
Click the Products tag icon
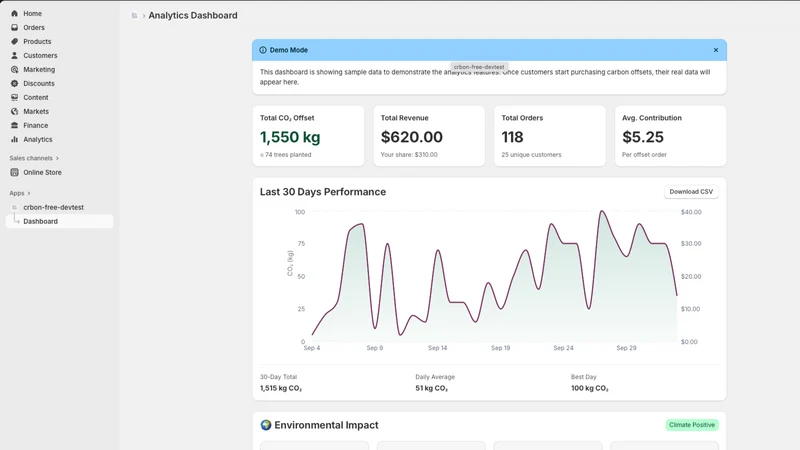[14, 41]
